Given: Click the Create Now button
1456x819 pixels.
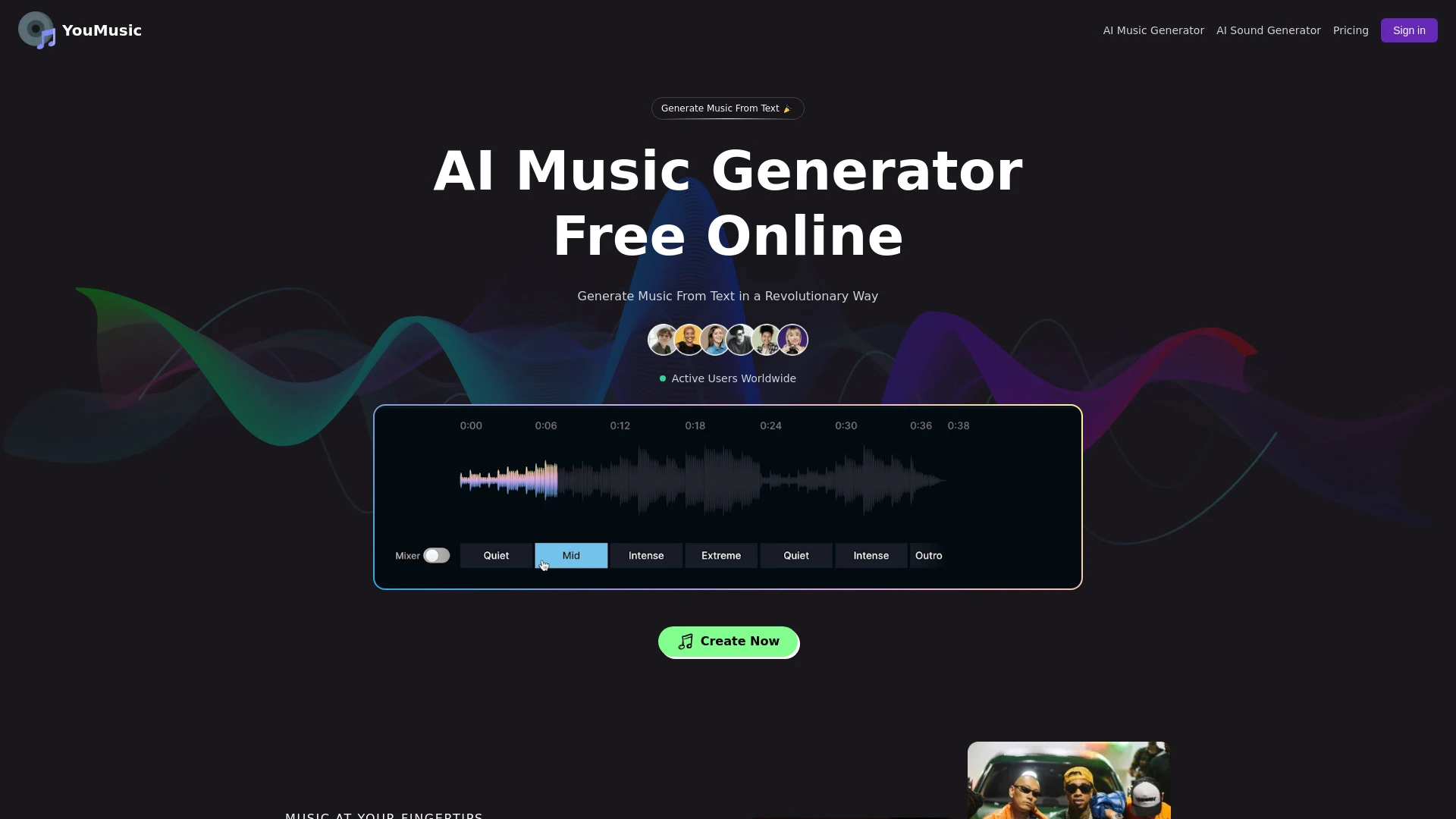Looking at the screenshot, I should [728, 641].
